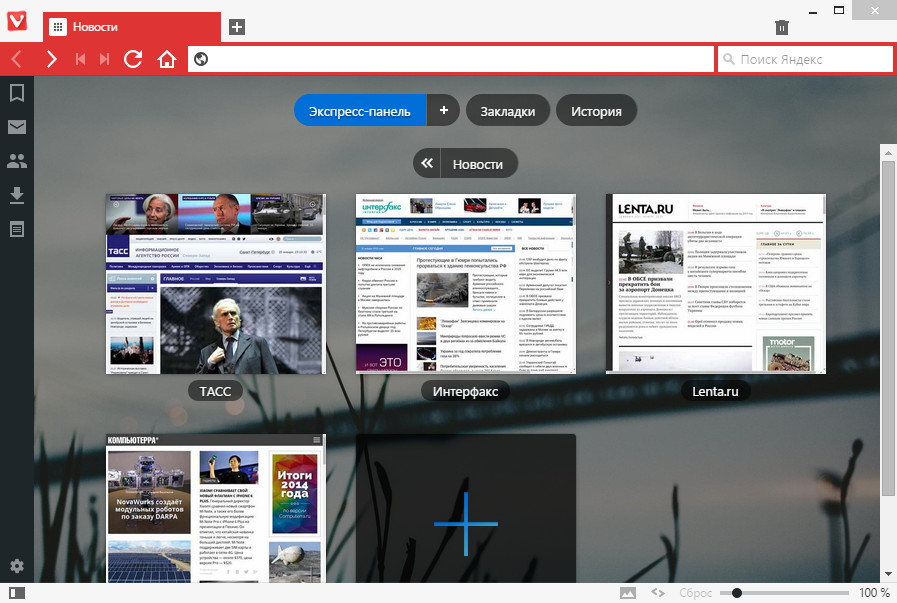Open the Lenta.ru speed dial thumbnail
897x603 pixels.
coord(716,284)
